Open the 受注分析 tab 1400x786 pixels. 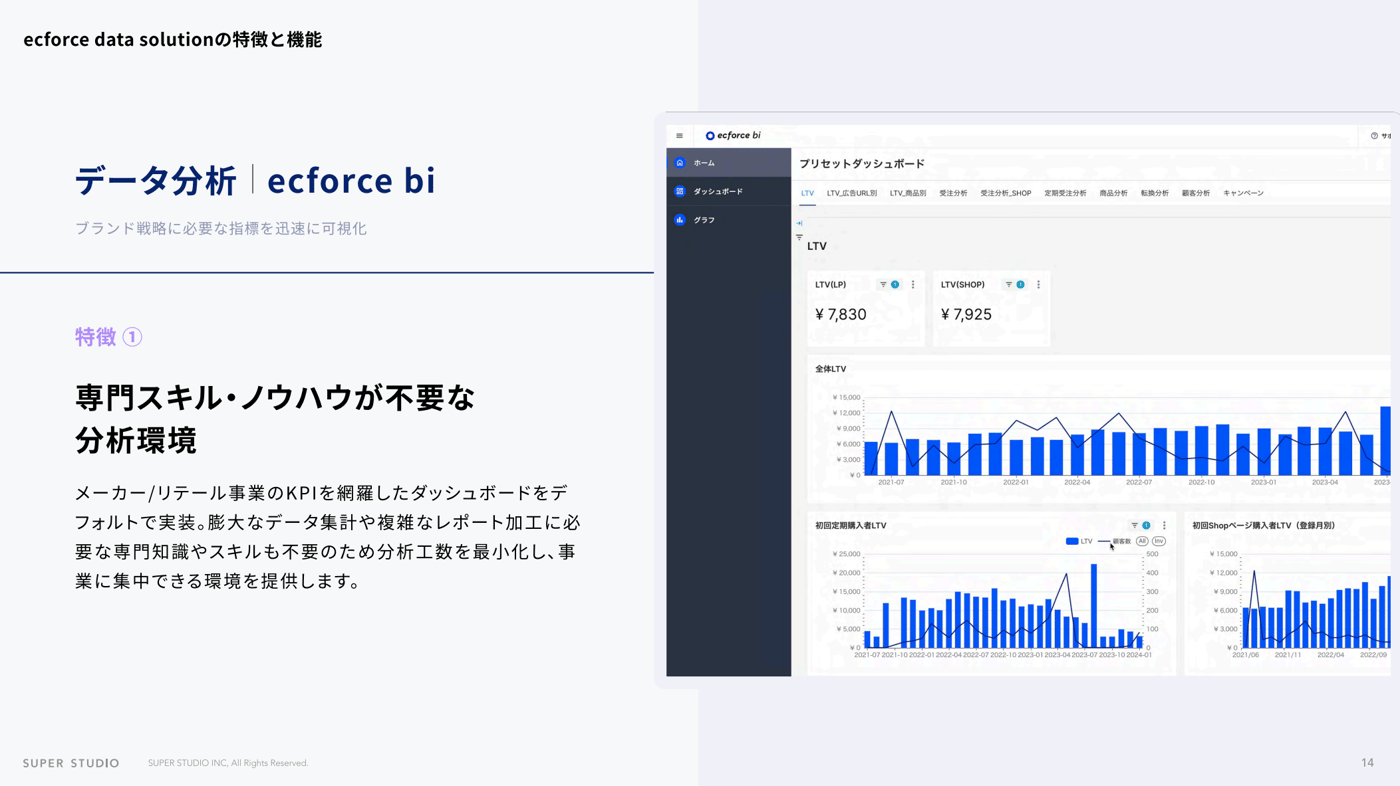[x=953, y=193]
